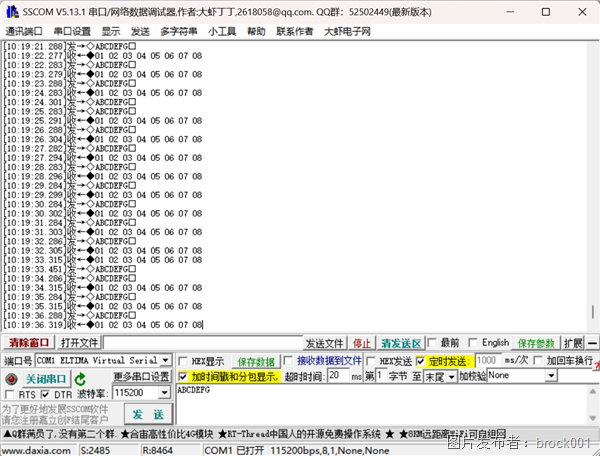Click the green refresh ports icon

click(x=80, y=379)
